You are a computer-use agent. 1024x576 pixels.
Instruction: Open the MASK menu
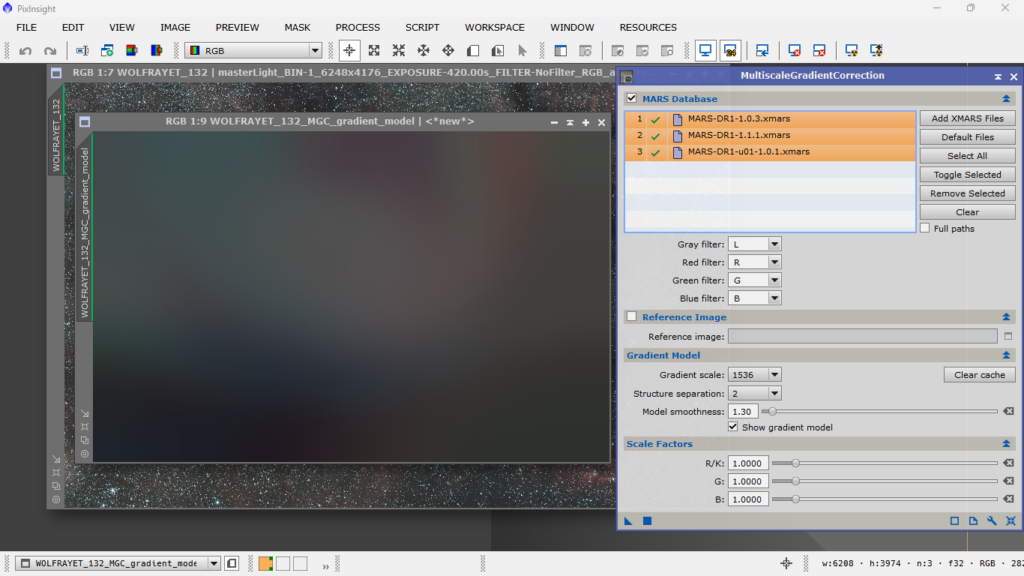[x=297, y=27]
